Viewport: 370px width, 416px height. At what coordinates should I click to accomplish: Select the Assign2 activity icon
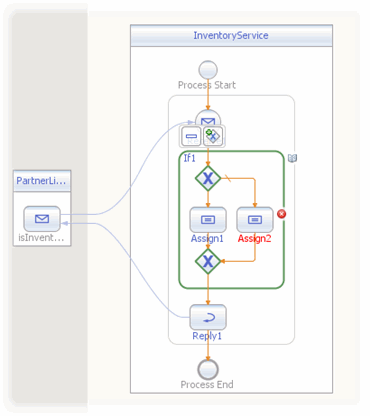pos(255,220)
